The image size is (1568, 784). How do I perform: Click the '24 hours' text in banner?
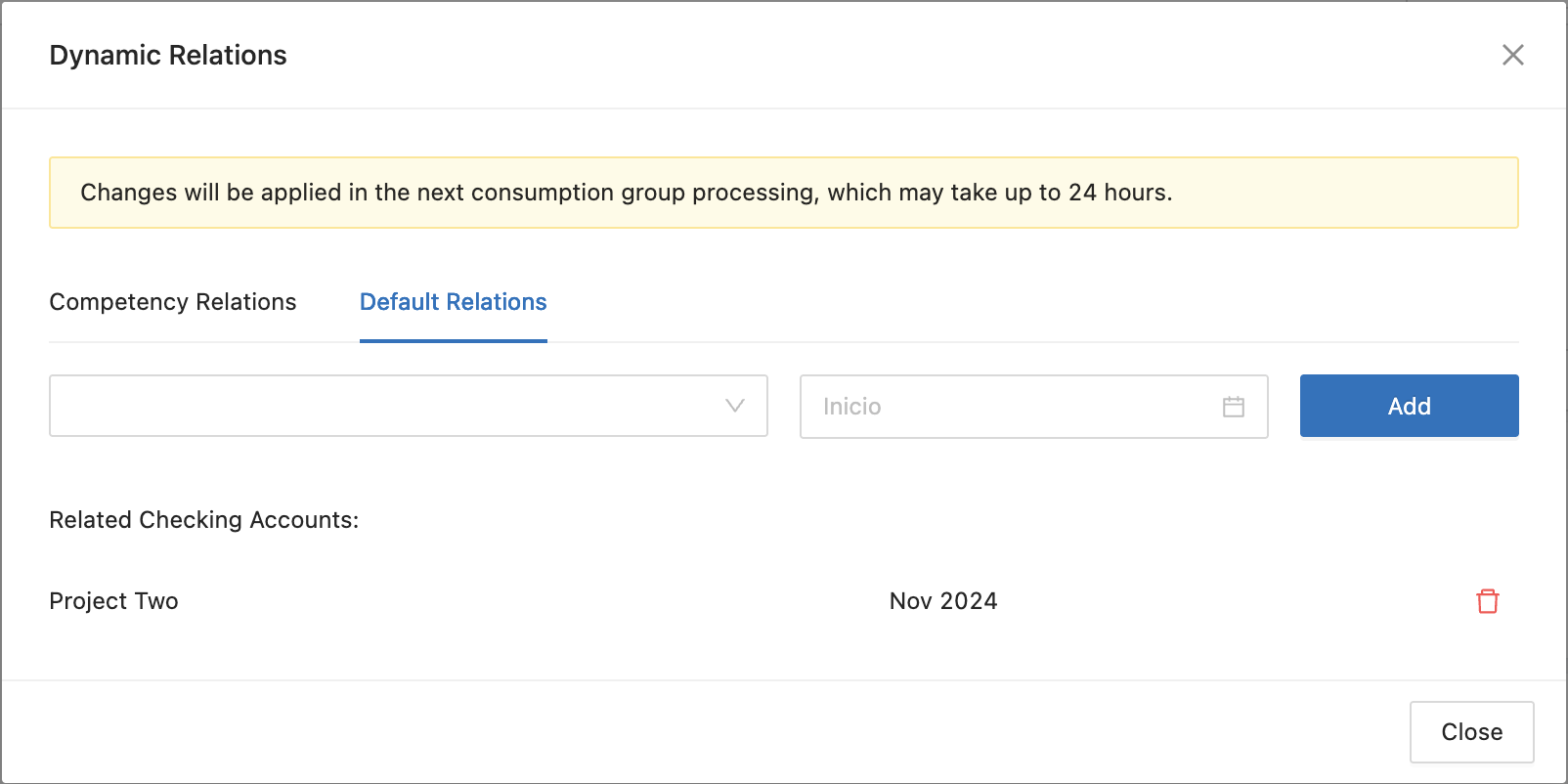tap(1118, 193)
